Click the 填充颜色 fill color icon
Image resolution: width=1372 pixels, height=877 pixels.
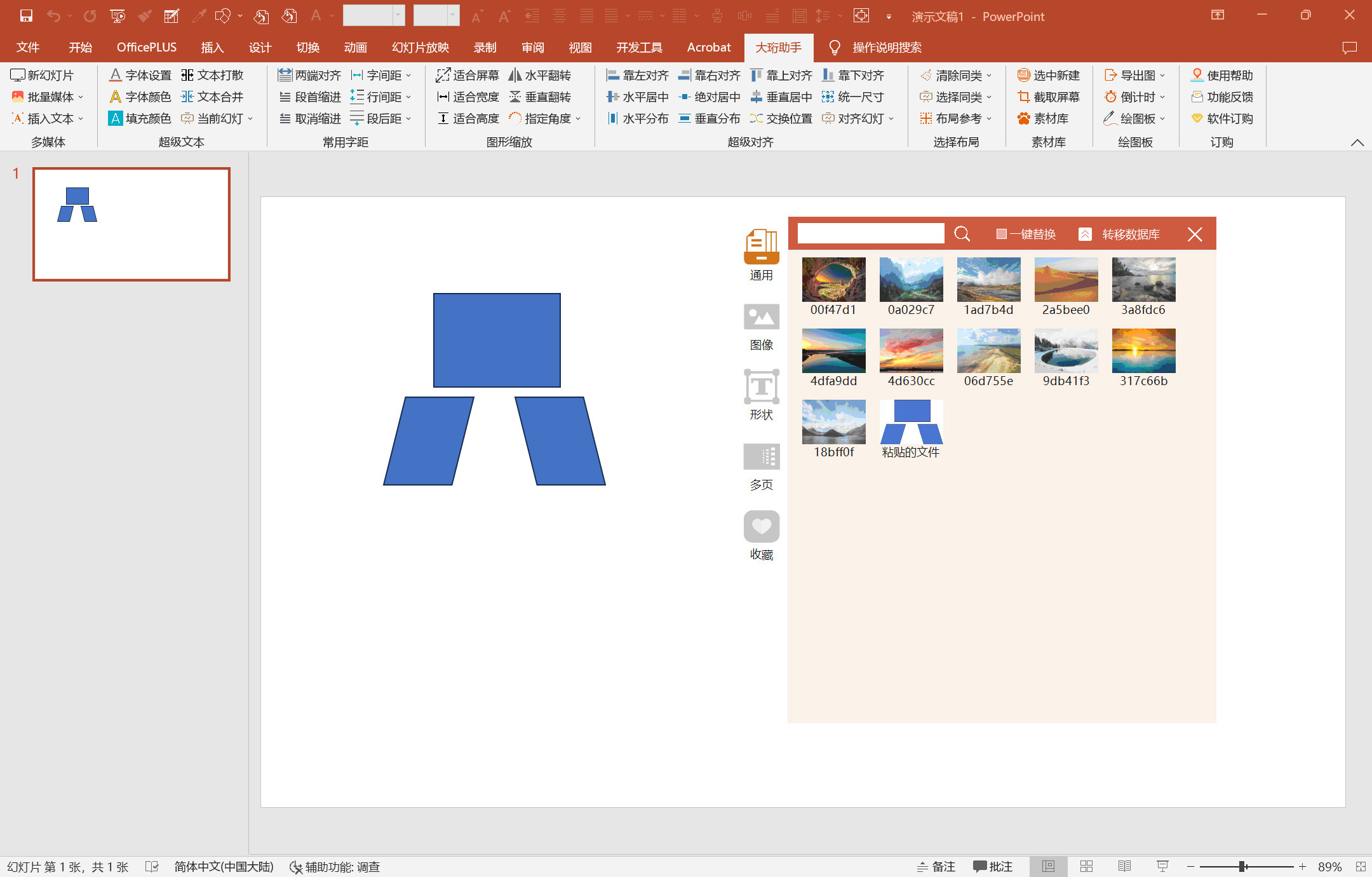(115, 119)
